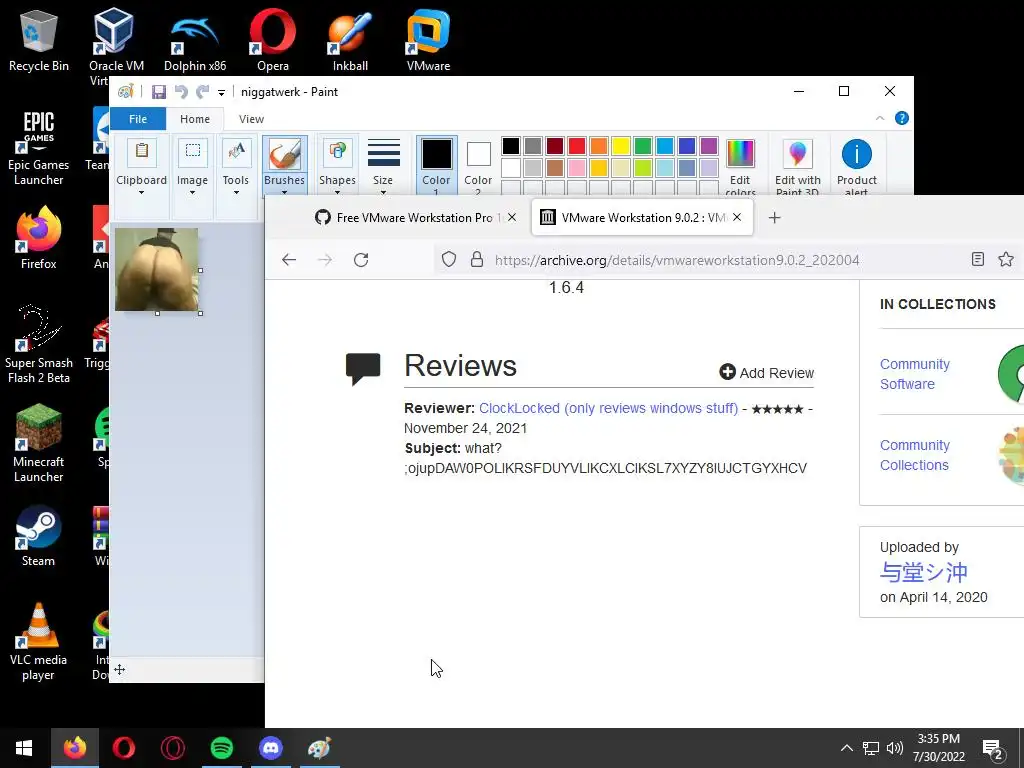Select Color 1 black swatch button
Viewport: 1024px width, 768px height.
[436, 166]
